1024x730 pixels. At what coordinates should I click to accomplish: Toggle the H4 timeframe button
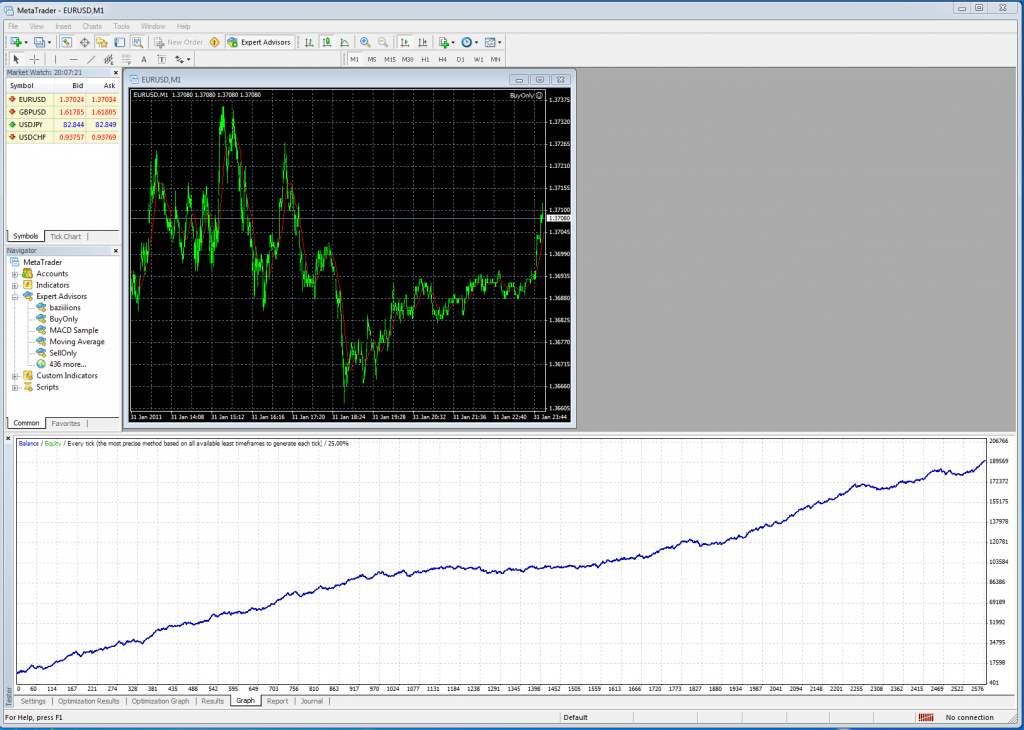click(x=442, y=59)
